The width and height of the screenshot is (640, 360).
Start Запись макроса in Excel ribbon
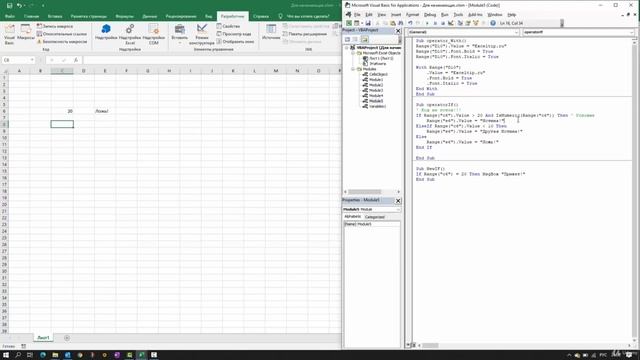pyautogui.click(x=55, y=26)
